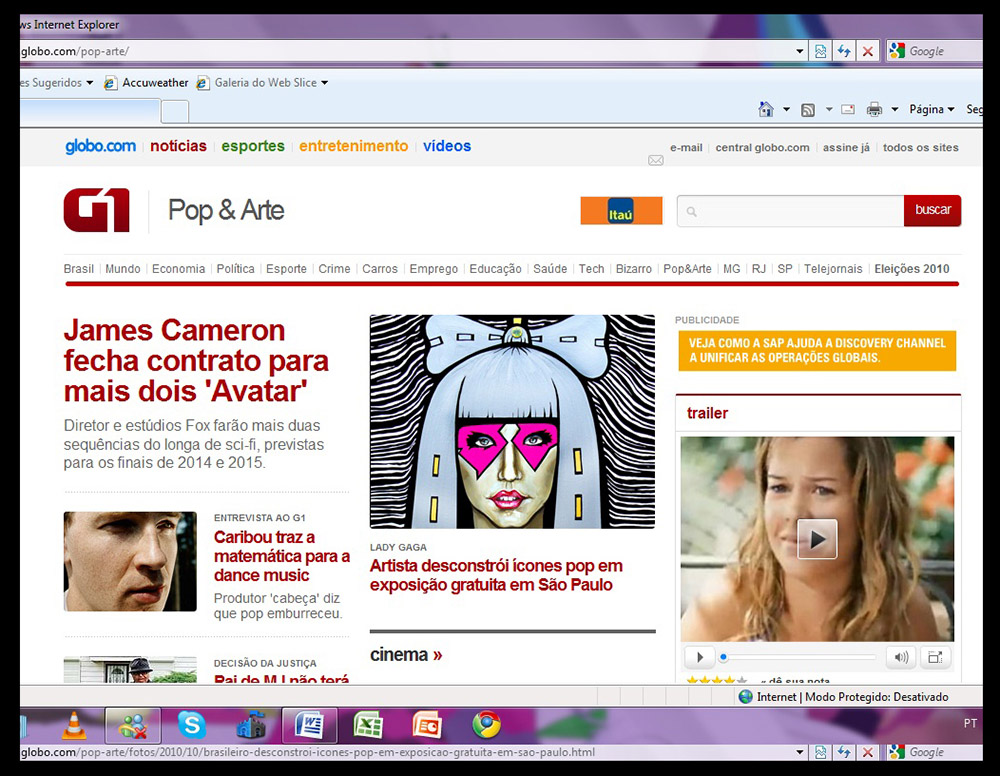The width and height of the screenshot is (1000, 776).
Task: Open Skype from the taskbar
Action: 191,725
